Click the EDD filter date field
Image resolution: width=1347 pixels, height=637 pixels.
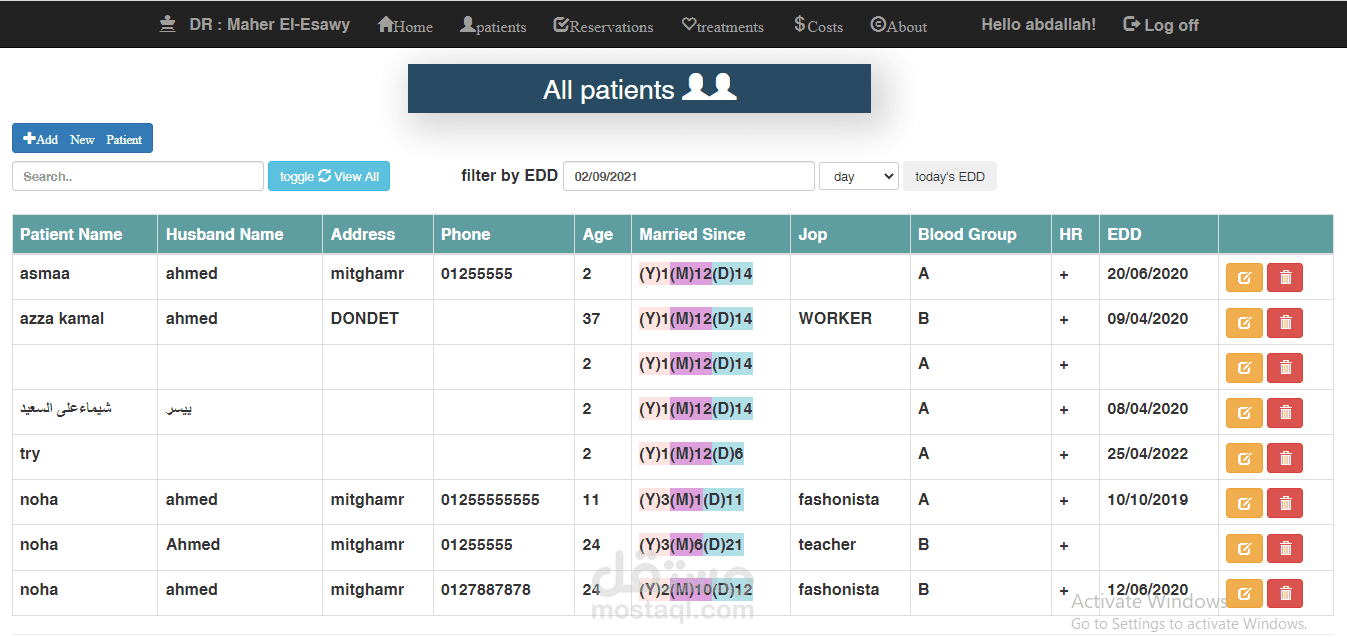coord(689,177)
